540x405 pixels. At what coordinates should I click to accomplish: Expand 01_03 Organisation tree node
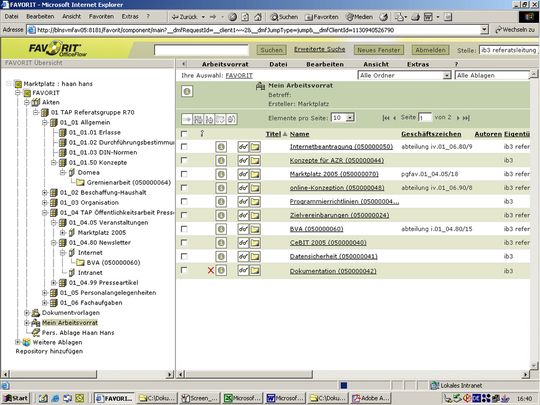click(44, 202)
